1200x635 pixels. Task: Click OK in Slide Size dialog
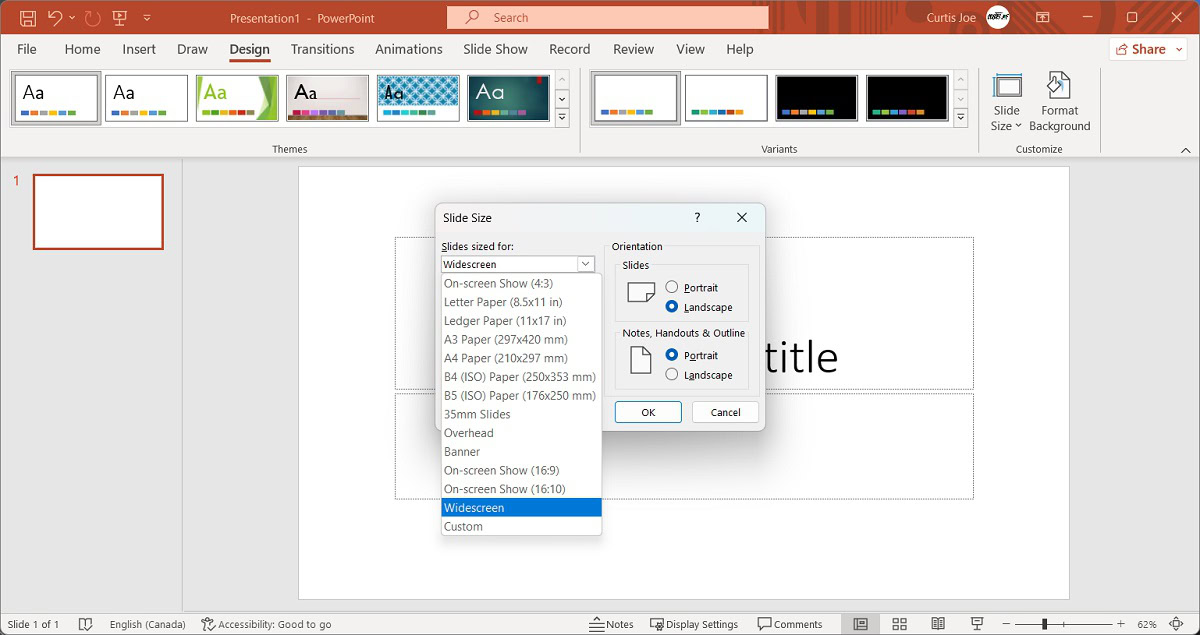(x=648, y=412)
